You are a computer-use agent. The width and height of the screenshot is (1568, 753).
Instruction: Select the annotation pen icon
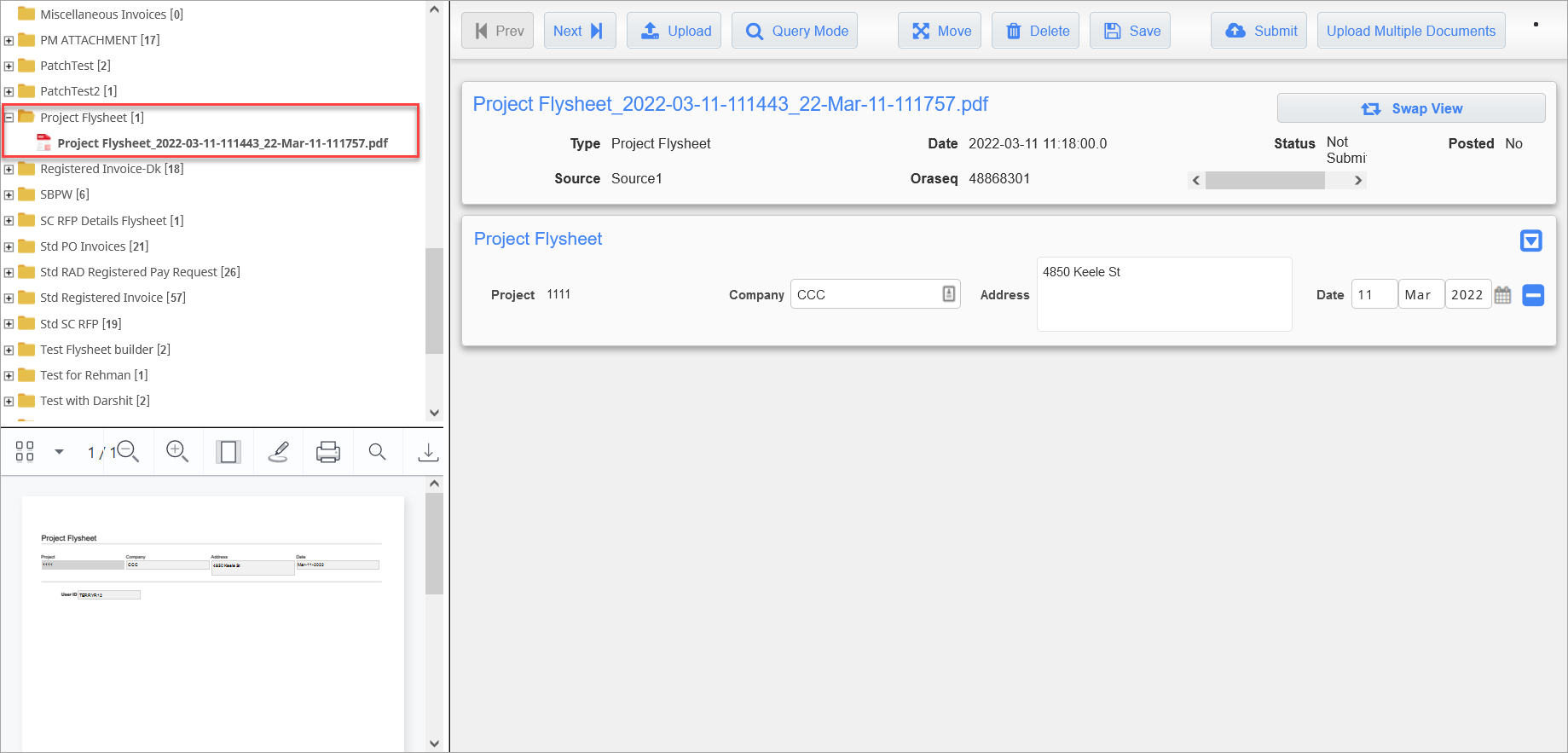pyautogui.click(x=278, y=451)
